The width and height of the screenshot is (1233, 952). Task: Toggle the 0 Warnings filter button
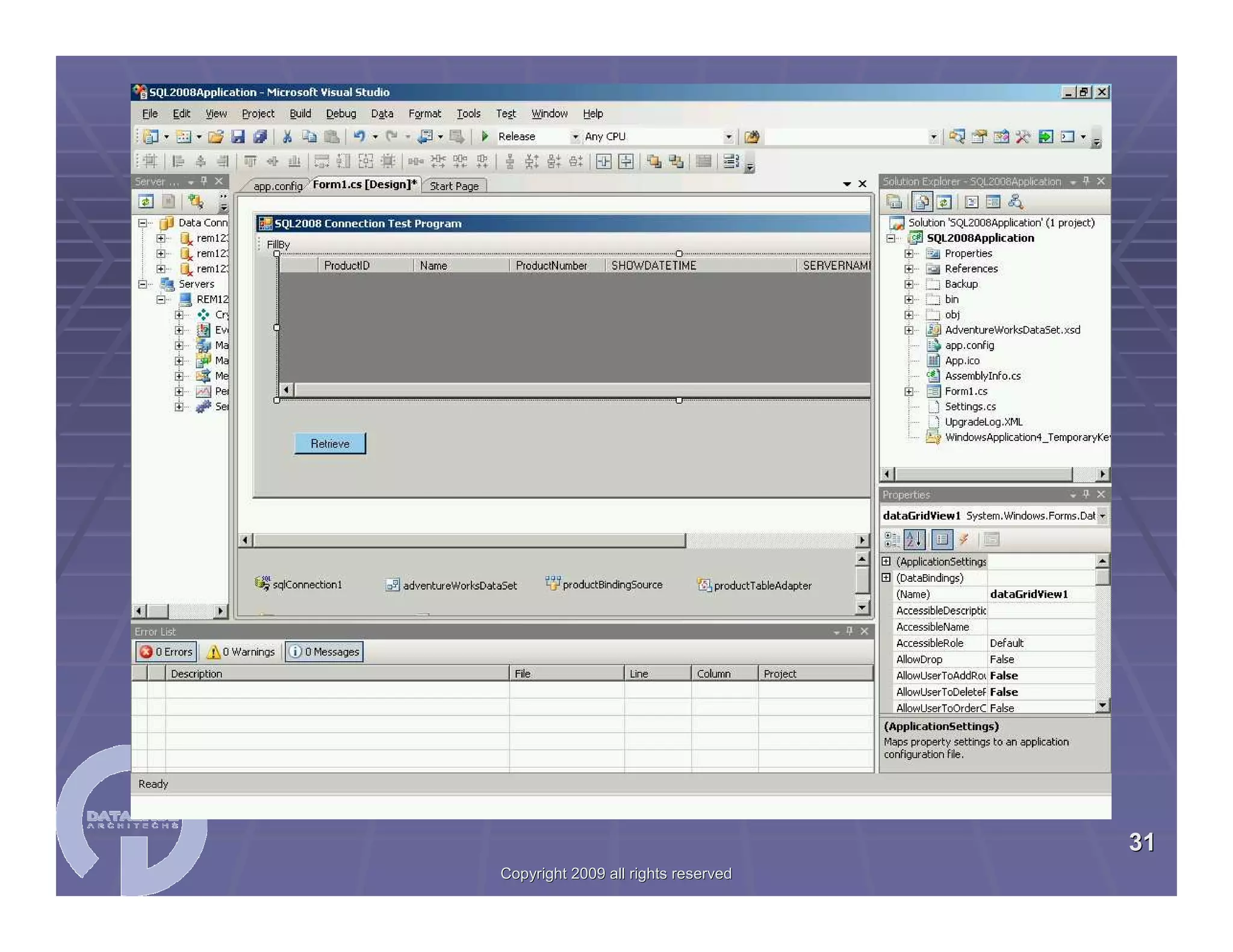[241, 651]
